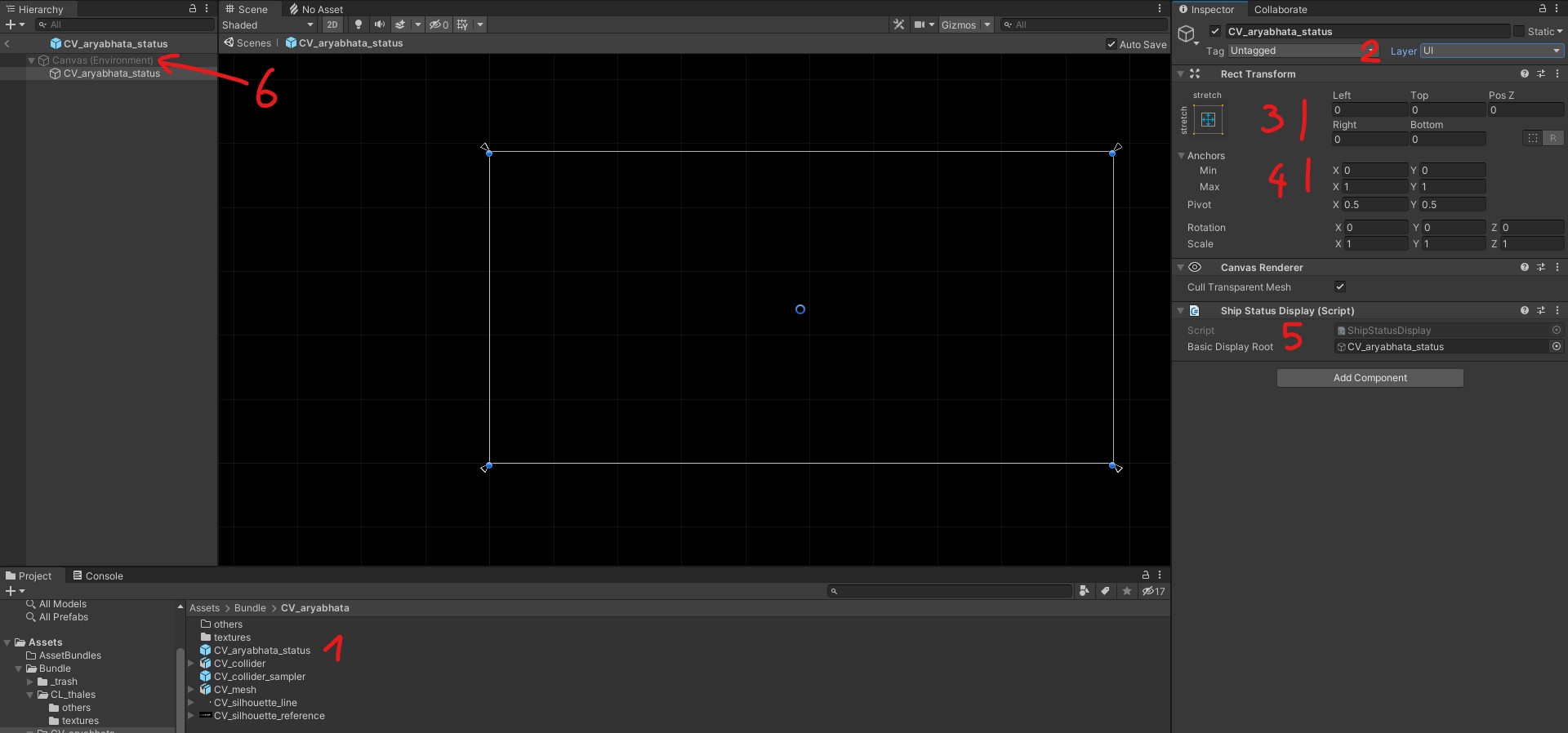Image resolution: width=1568 pixels, height=733 pixels.
Task: Open the Gizmos dropdown arrow
Action: click(x=987, y=24)
